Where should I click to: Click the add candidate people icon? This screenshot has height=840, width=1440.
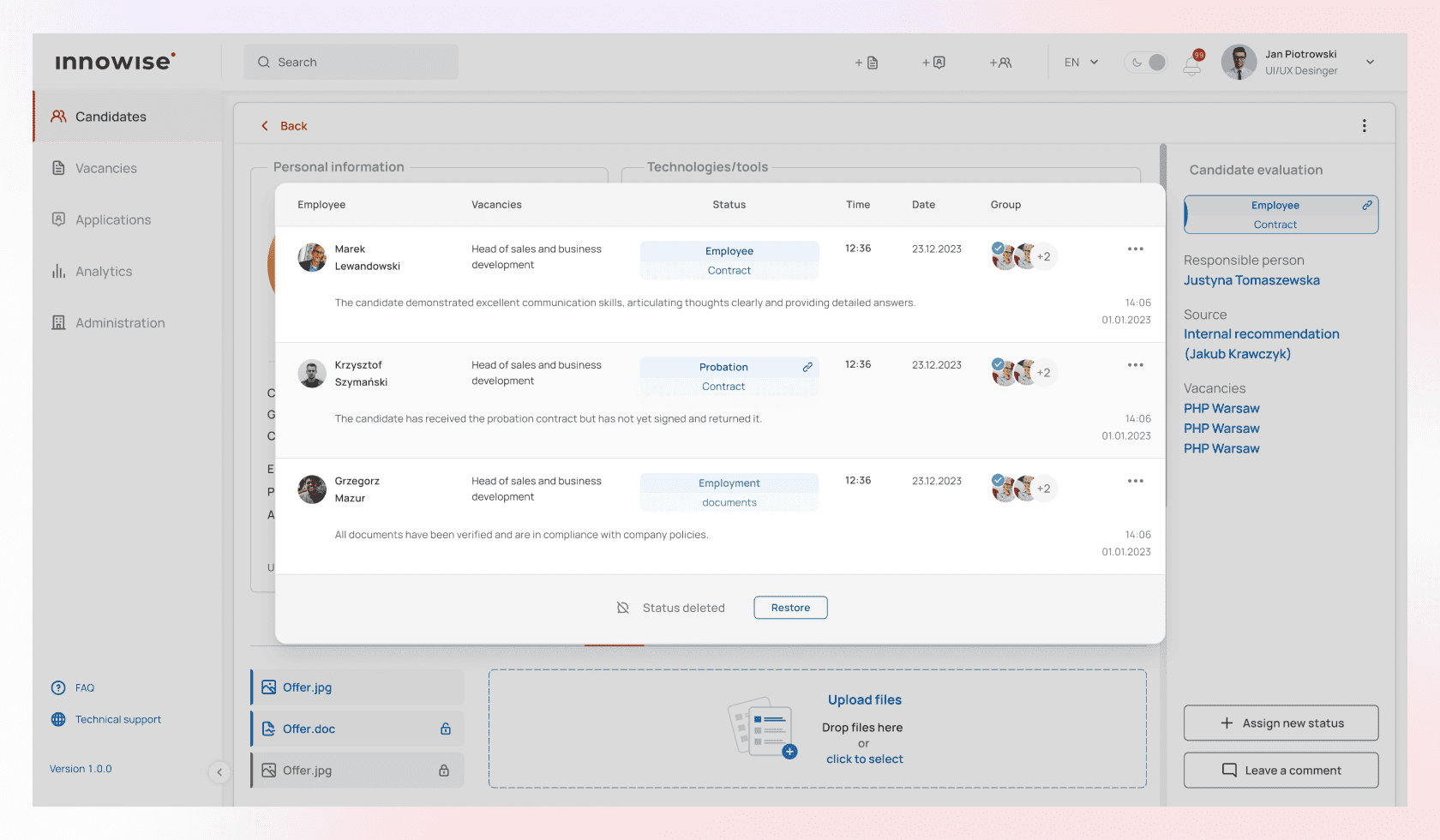coord(1000,63)
